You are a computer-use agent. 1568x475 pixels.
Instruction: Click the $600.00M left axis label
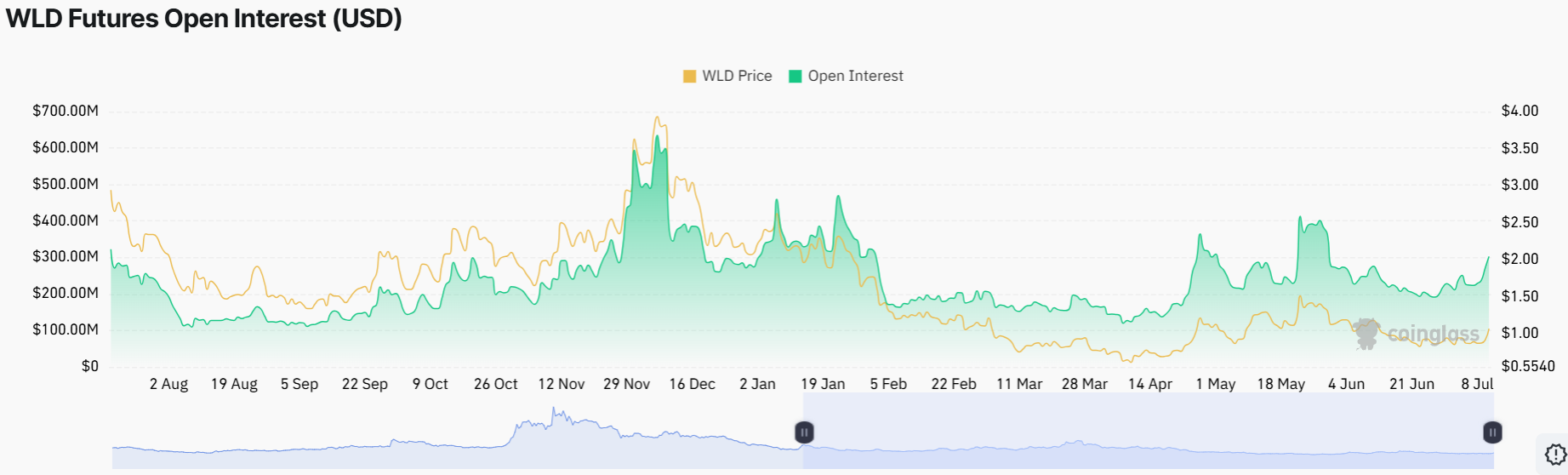pyautogui.click(x=66, y=147)
